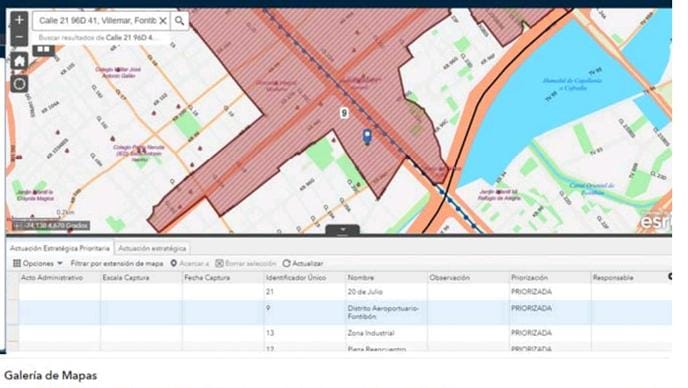The width and height of the screenshot is (688, 388).
Task: Click the blue location pin marker
Action: [x=367, y=137]
